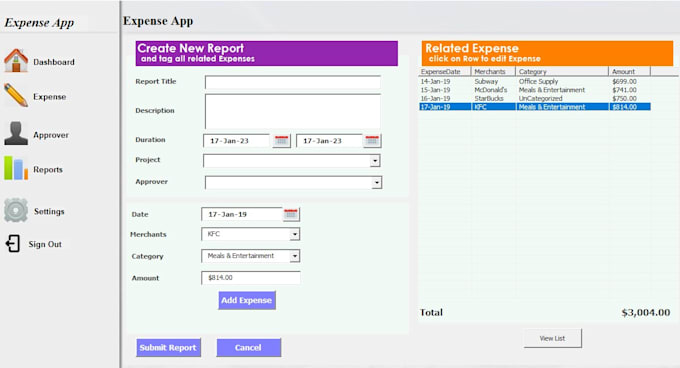
Task: Click the Duration start date field
Action: (x=237, y=140)
